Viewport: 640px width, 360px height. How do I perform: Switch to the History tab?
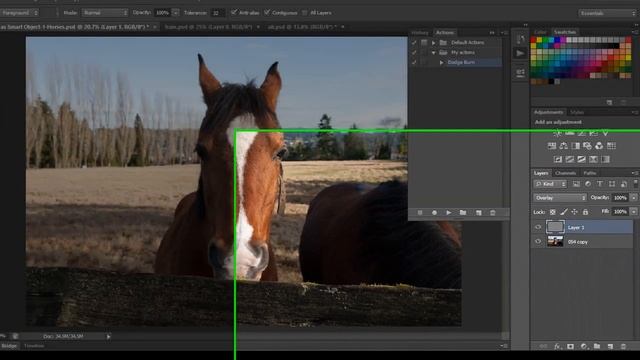click(420, 33)
